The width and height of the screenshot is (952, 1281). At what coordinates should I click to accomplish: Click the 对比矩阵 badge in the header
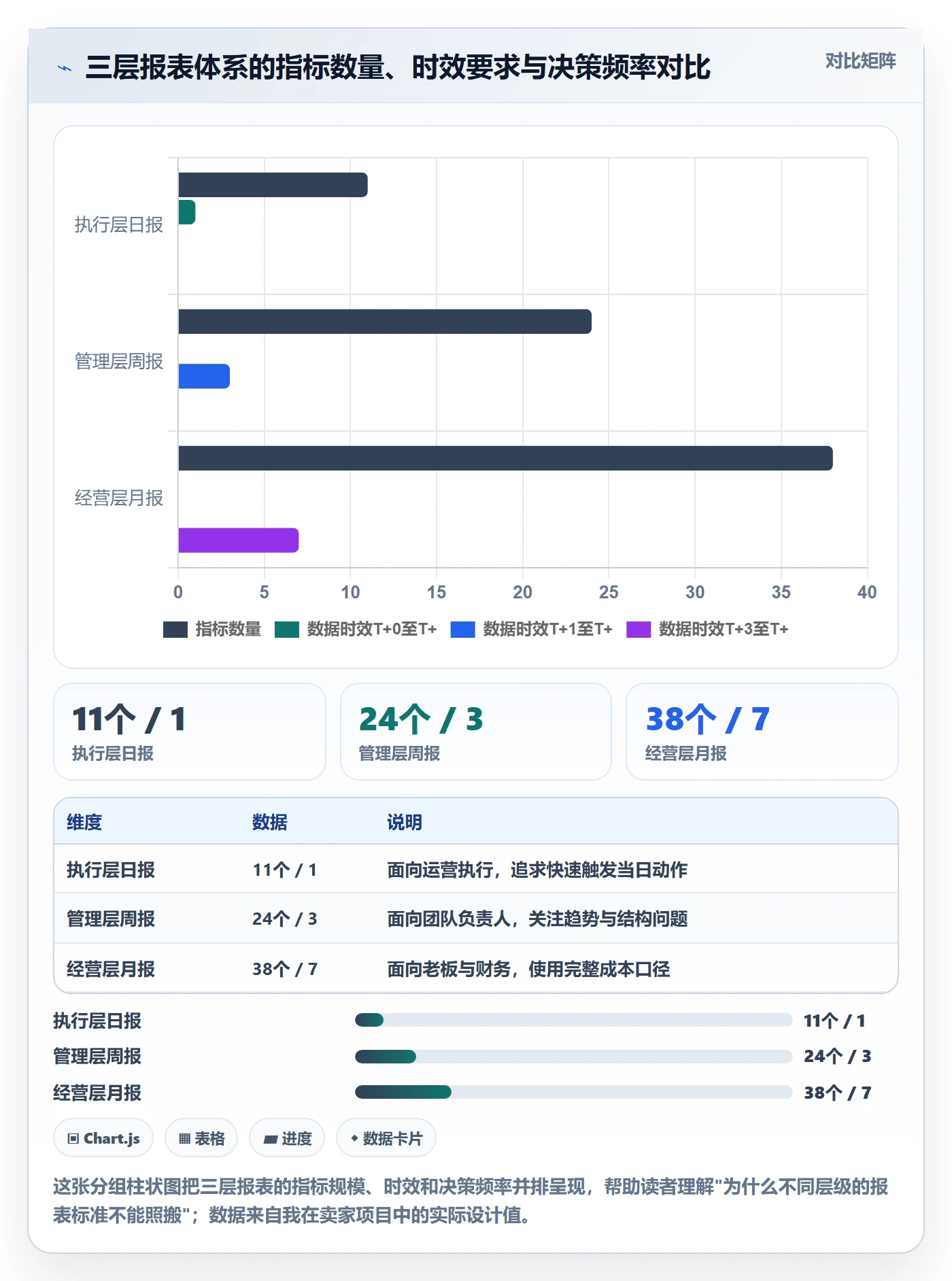click(860, 61)
